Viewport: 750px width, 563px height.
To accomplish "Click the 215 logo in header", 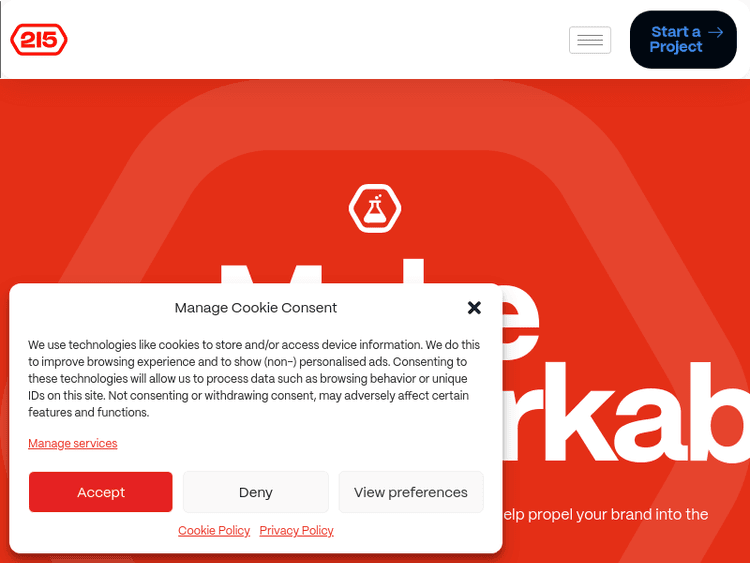I will [39, 40].
